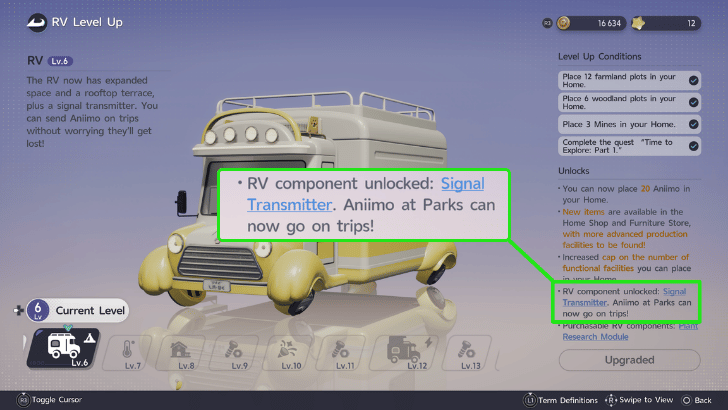Click the Swipe to View stick icon
This screenshot has height=410, width=728.
click(611, 400)
